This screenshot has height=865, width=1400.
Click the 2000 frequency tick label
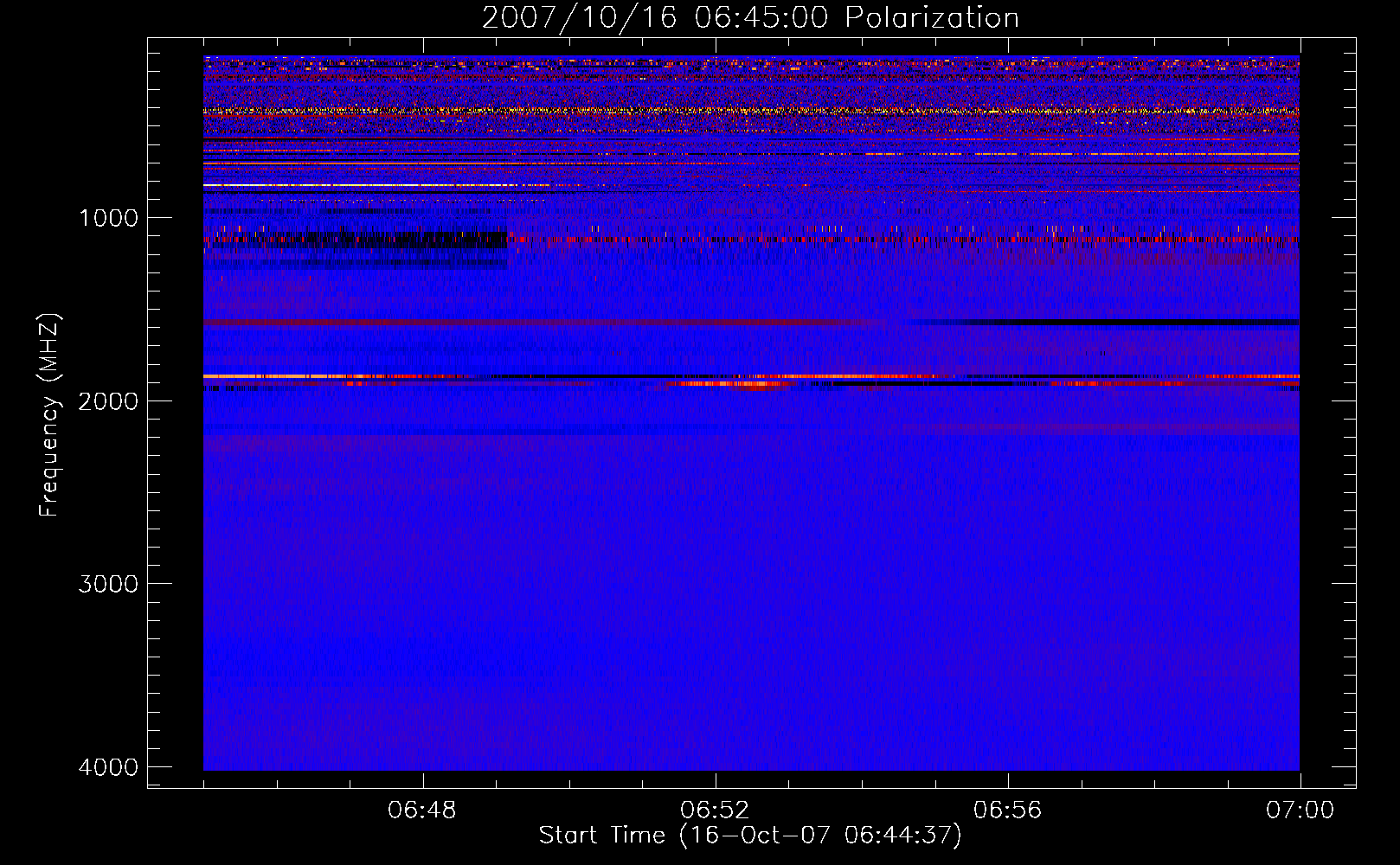coord(108,400)
